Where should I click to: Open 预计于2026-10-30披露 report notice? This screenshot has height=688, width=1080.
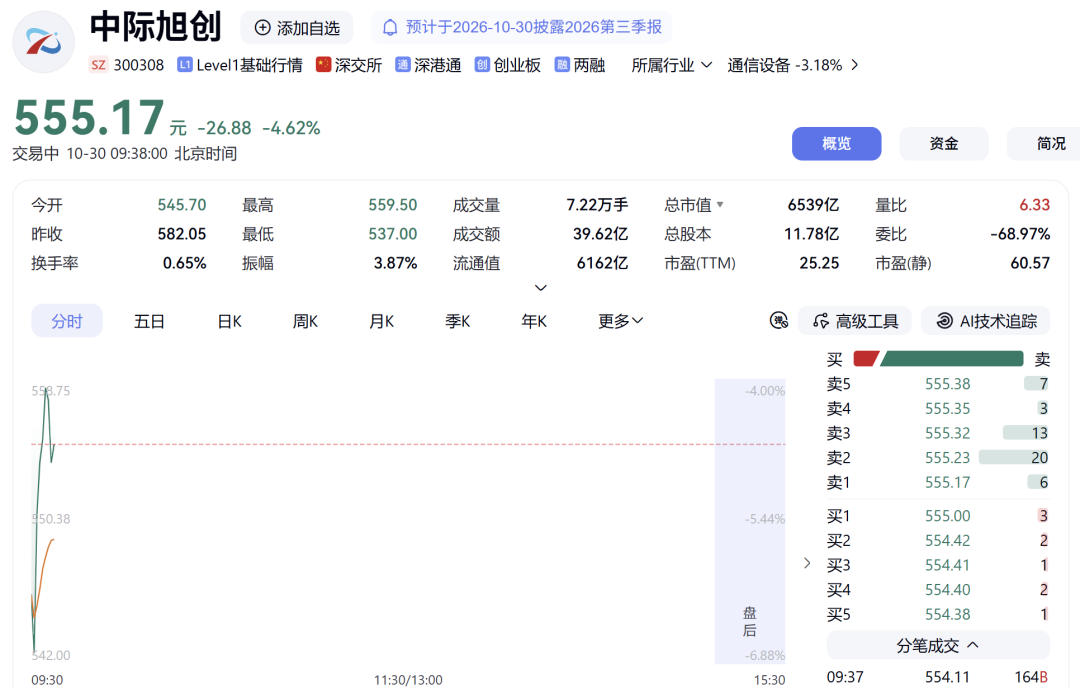pos(521,28)
